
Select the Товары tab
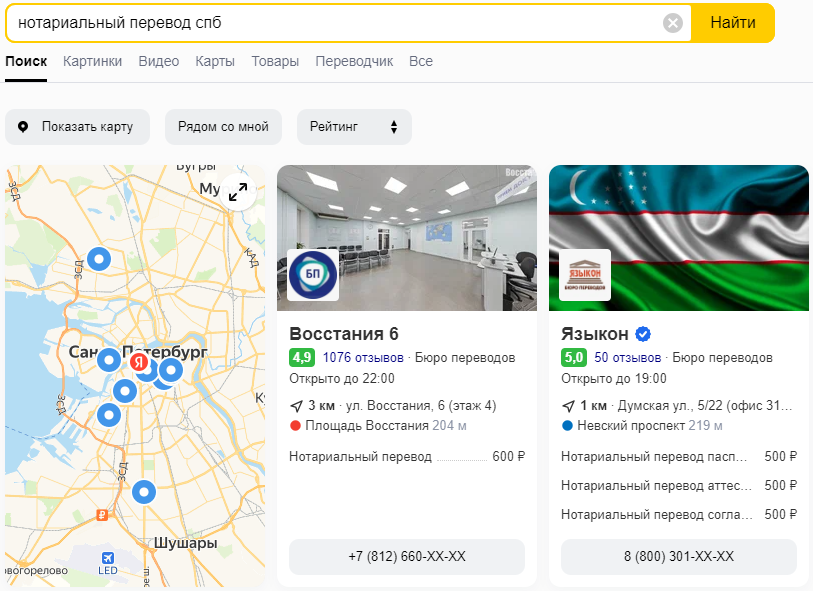pyautogui.click(x=275, y=61)
